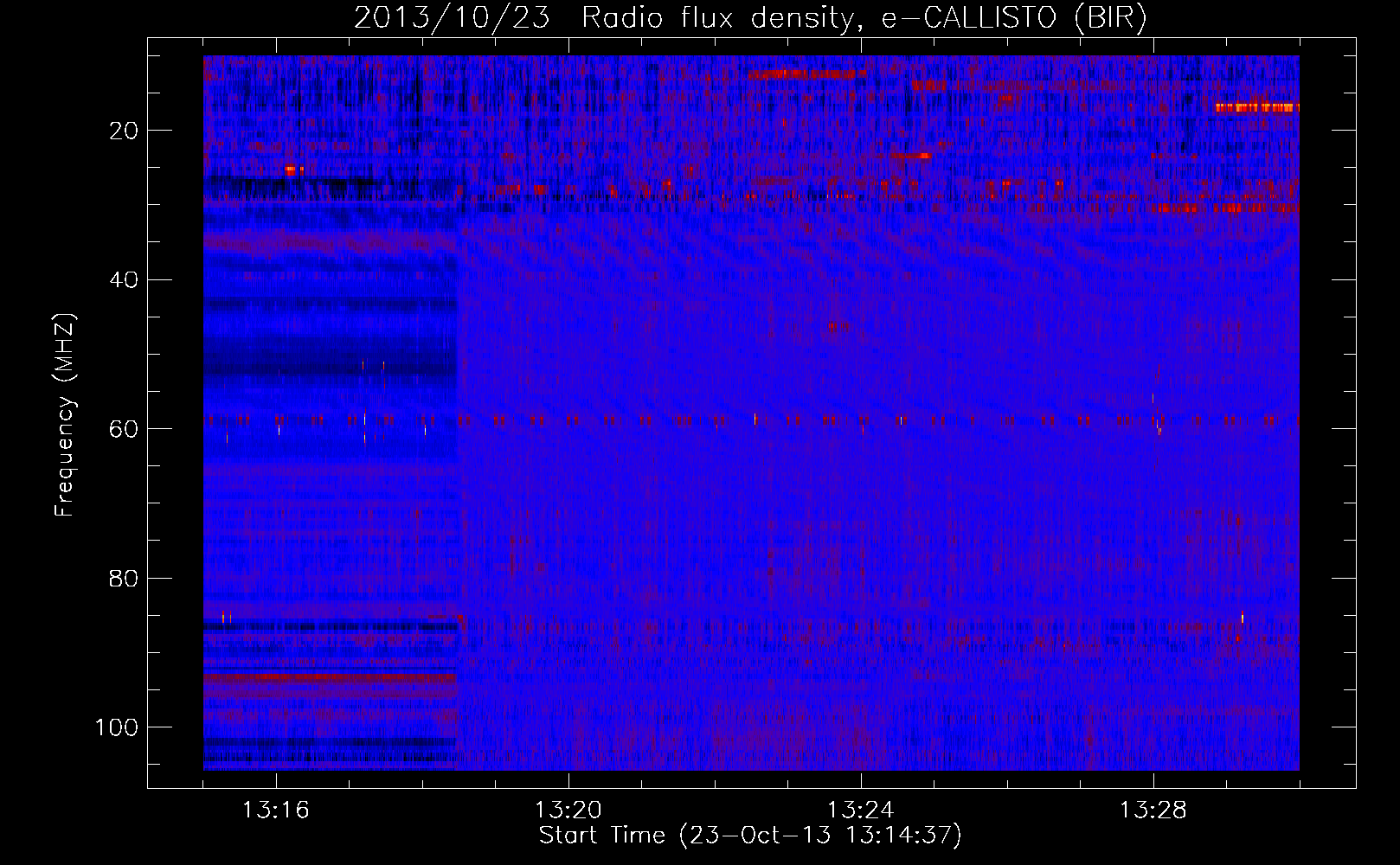Screen dimensions: 1400x865
Task: Click the 13:28 time tick label
Action: [x=1153, y=811]
